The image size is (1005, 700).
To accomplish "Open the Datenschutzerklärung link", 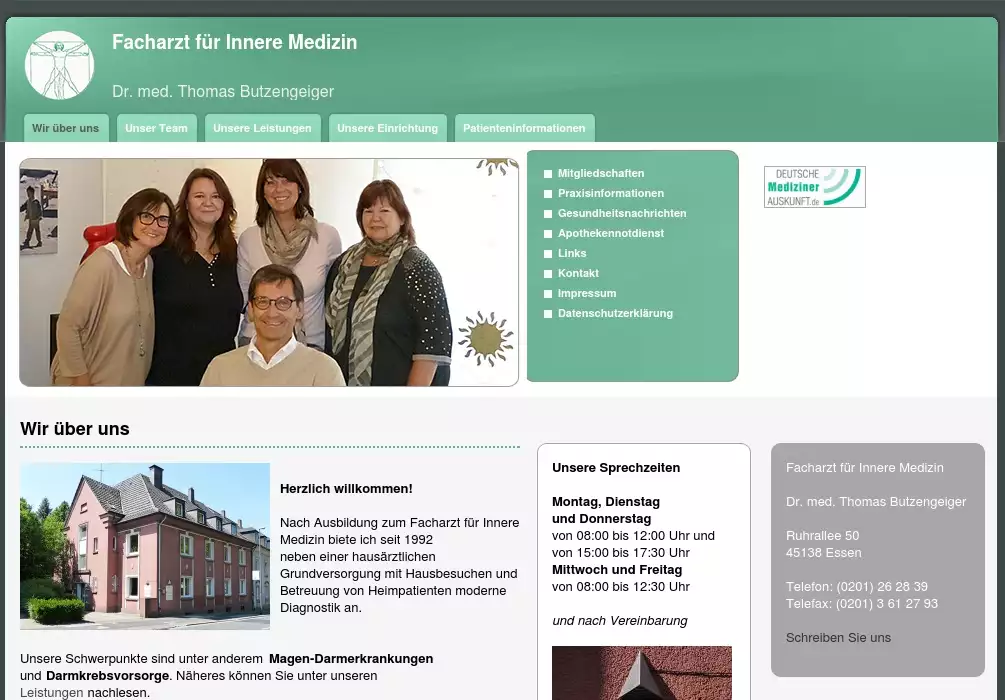I will point(615,313).
